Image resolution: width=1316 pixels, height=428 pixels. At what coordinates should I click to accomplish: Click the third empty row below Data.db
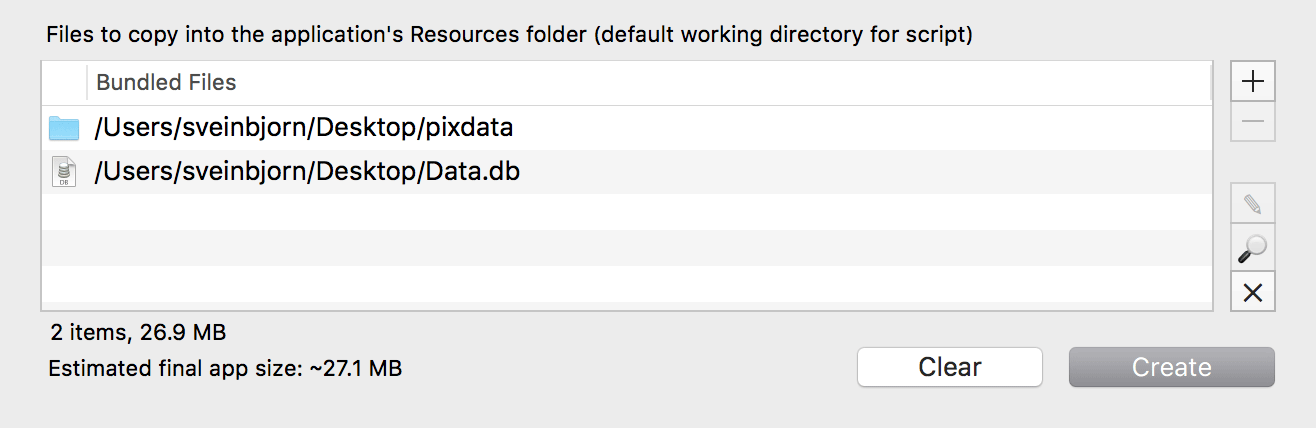pyautogui.click(x=600, y=283)
